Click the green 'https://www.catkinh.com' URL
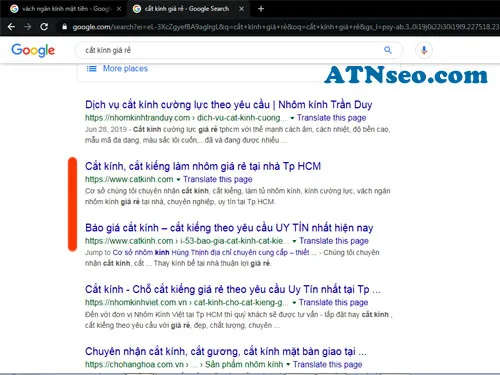 click(x=129, y=179)
